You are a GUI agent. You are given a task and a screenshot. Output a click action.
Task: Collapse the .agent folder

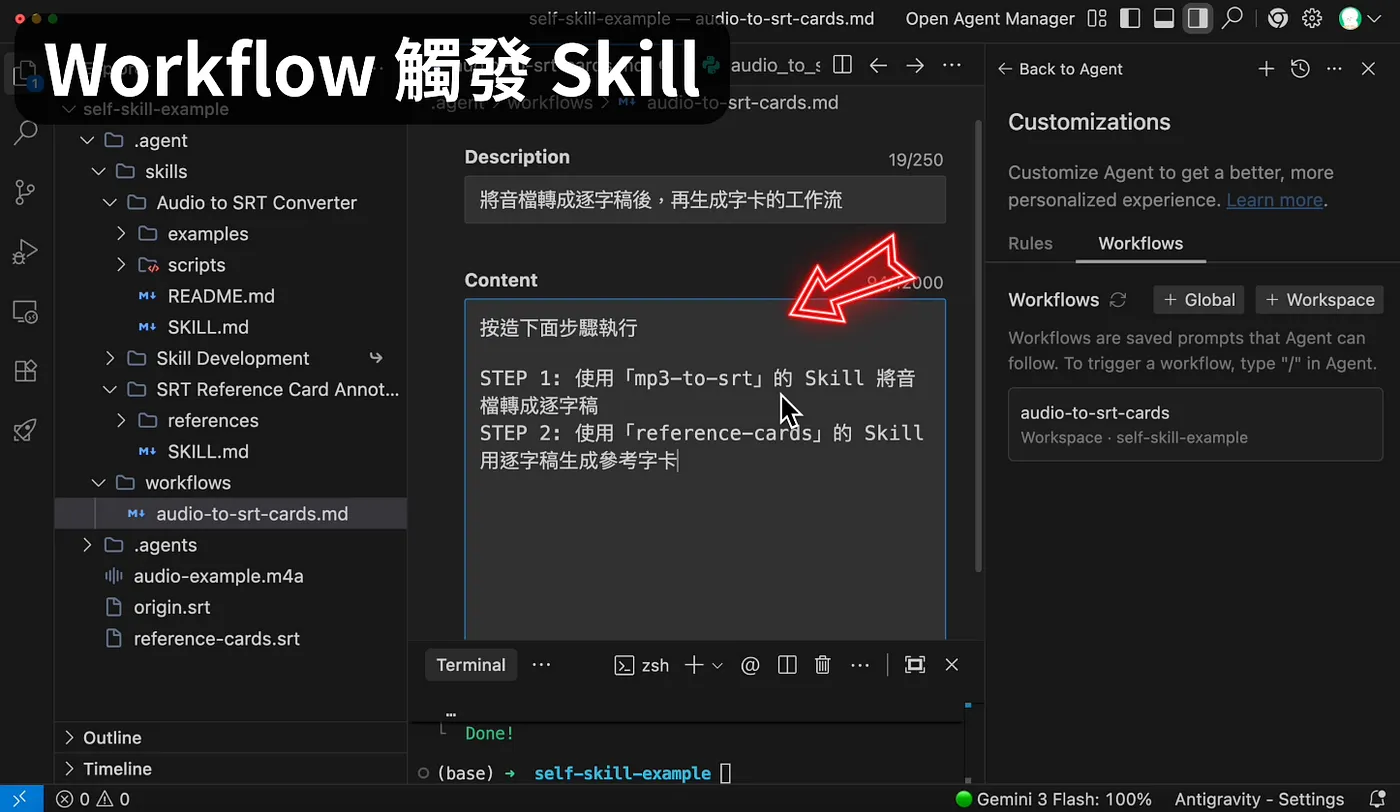coord(87,140)
